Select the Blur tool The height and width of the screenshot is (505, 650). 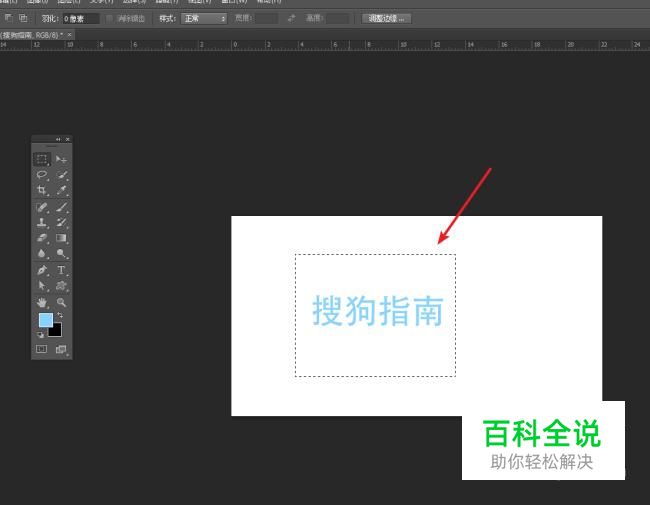[42, 253]
